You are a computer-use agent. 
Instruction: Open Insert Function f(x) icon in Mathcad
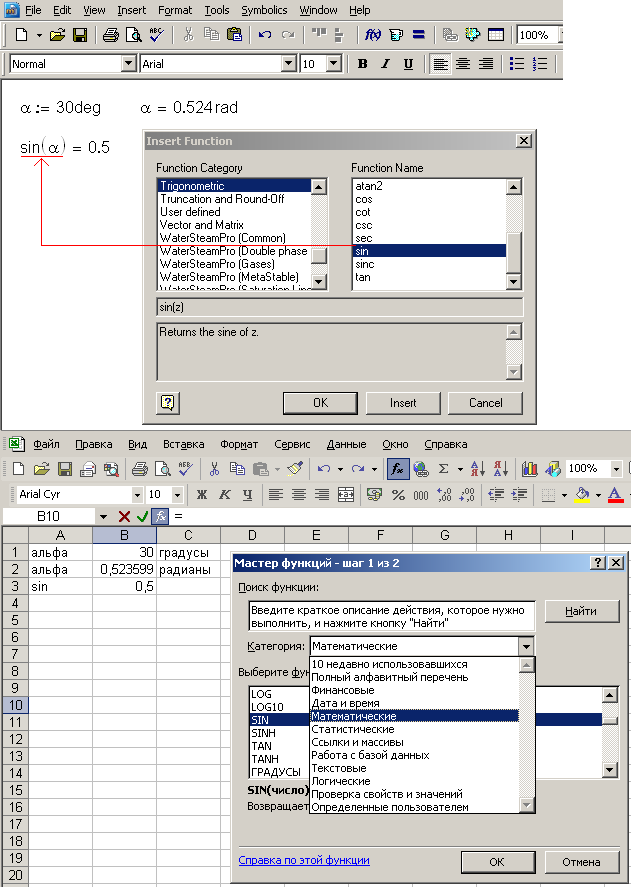click(372, 35)
